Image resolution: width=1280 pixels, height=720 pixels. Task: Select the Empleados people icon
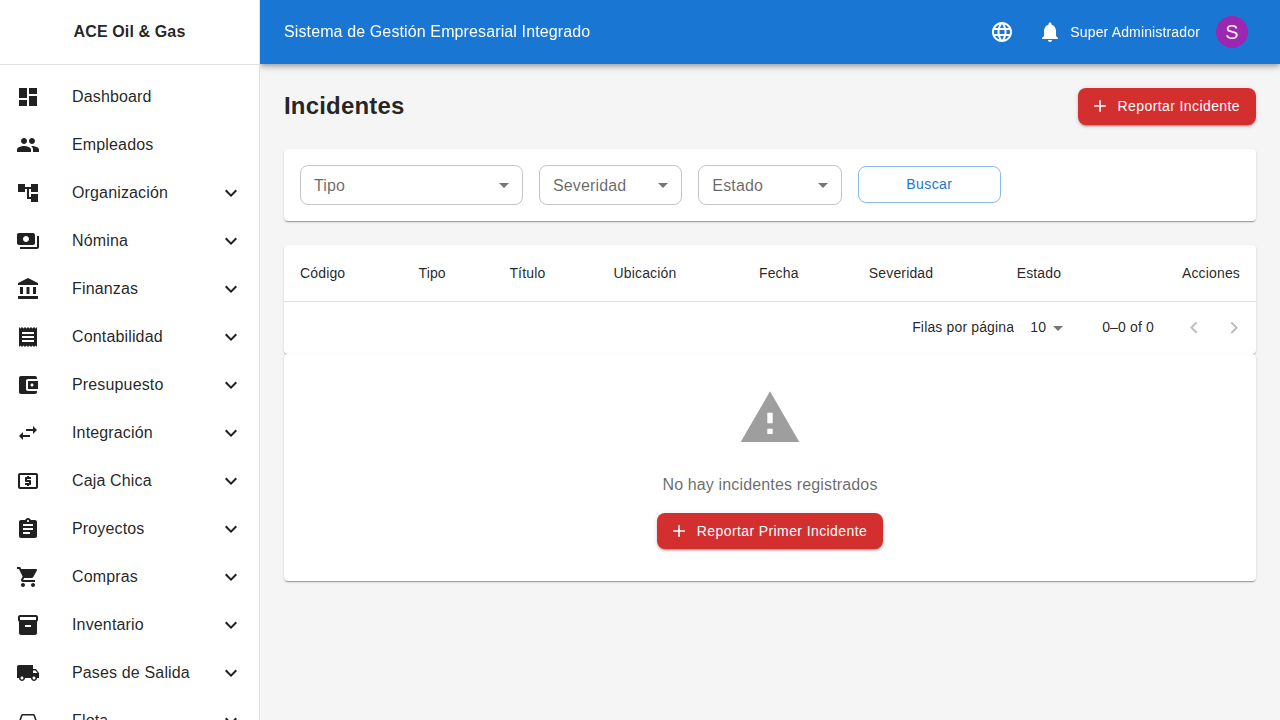28,145
